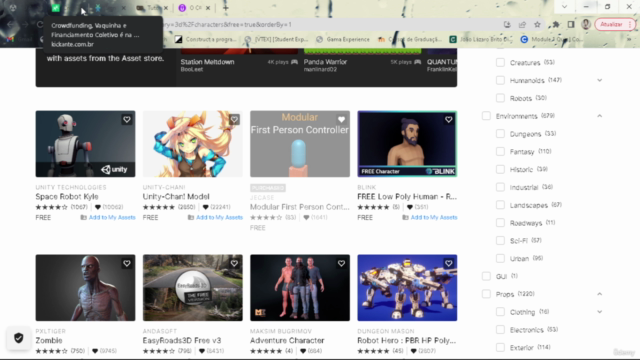640x360 pixels.
Task: Collapse the Environments category chevron
Action: tap(600, 116)
